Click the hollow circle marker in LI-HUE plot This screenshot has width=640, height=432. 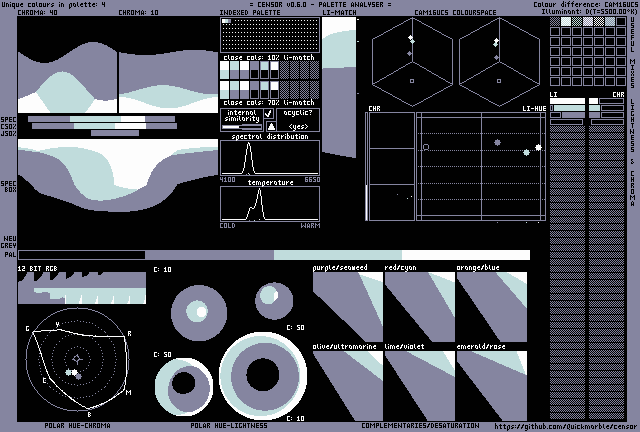(426, 147)
